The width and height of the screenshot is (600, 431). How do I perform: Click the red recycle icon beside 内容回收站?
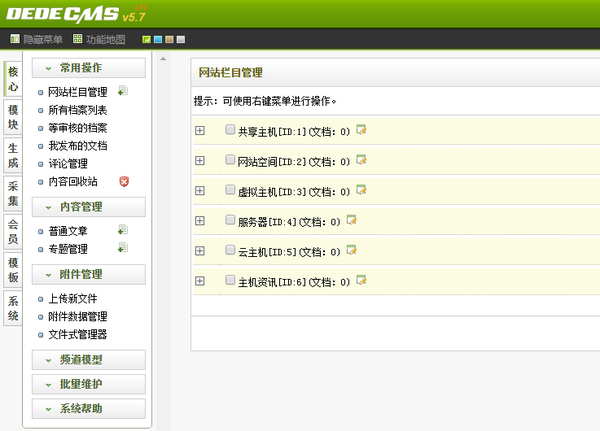124,181
